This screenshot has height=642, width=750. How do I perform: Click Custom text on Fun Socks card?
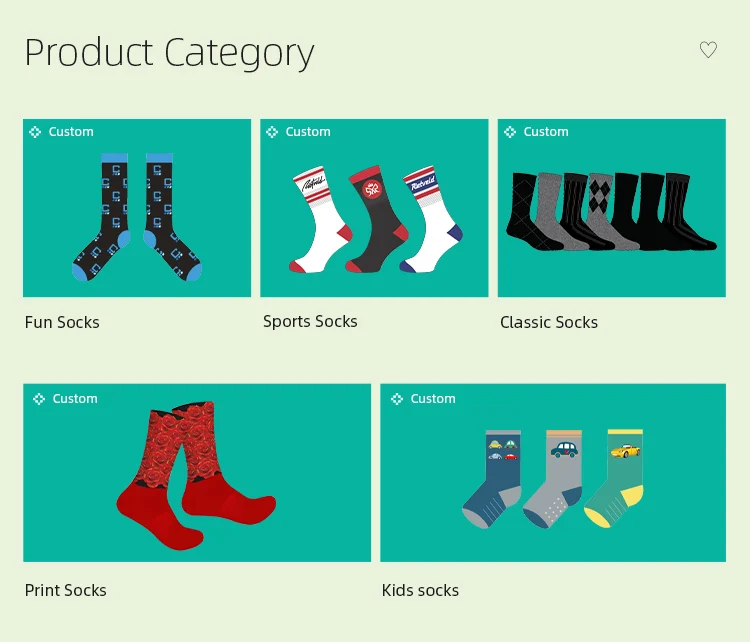tap(71, 132)
